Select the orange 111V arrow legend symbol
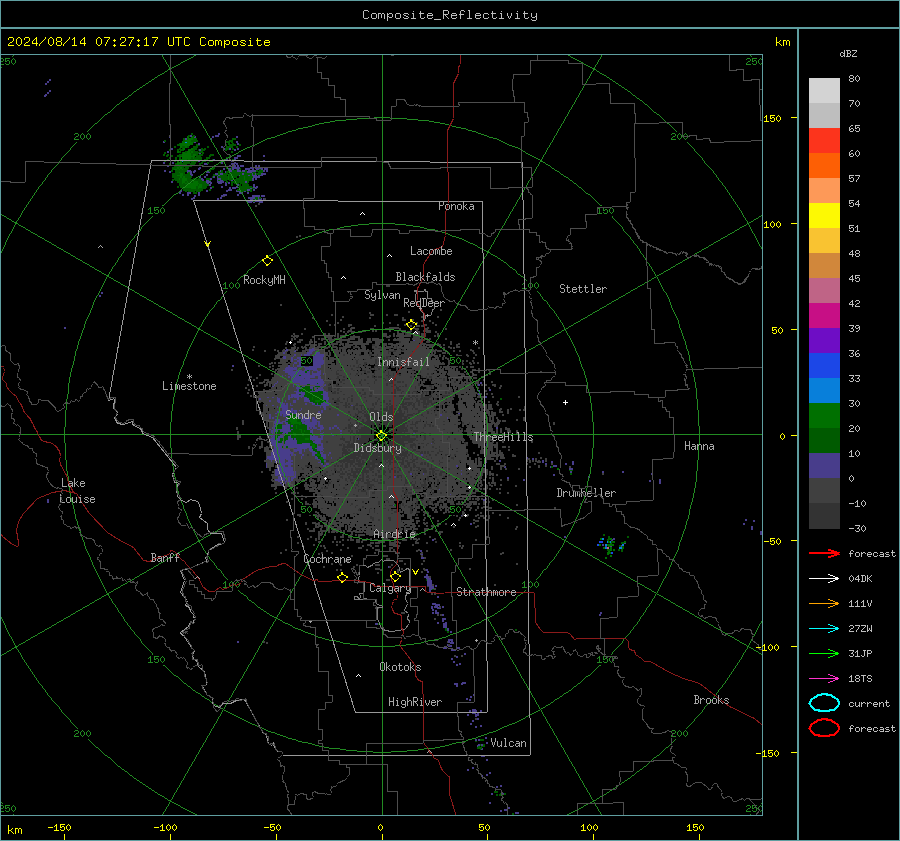The height and width of the screenshot is (841, 900). pyautogui.click(x=824, y=603)
